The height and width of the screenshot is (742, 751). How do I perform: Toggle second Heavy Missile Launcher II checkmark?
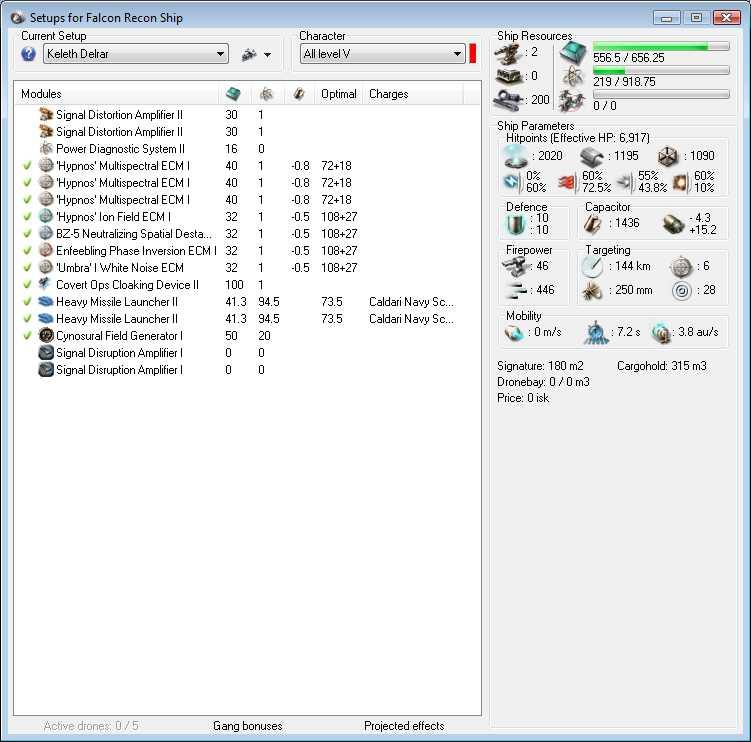click(27, 319)
